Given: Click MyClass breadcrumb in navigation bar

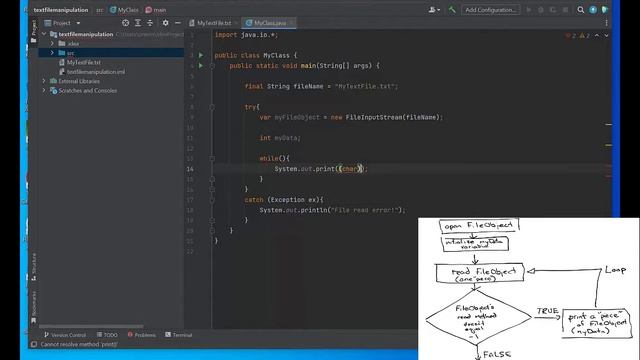Looking at the screenshot, I should [x=124, y=10].
